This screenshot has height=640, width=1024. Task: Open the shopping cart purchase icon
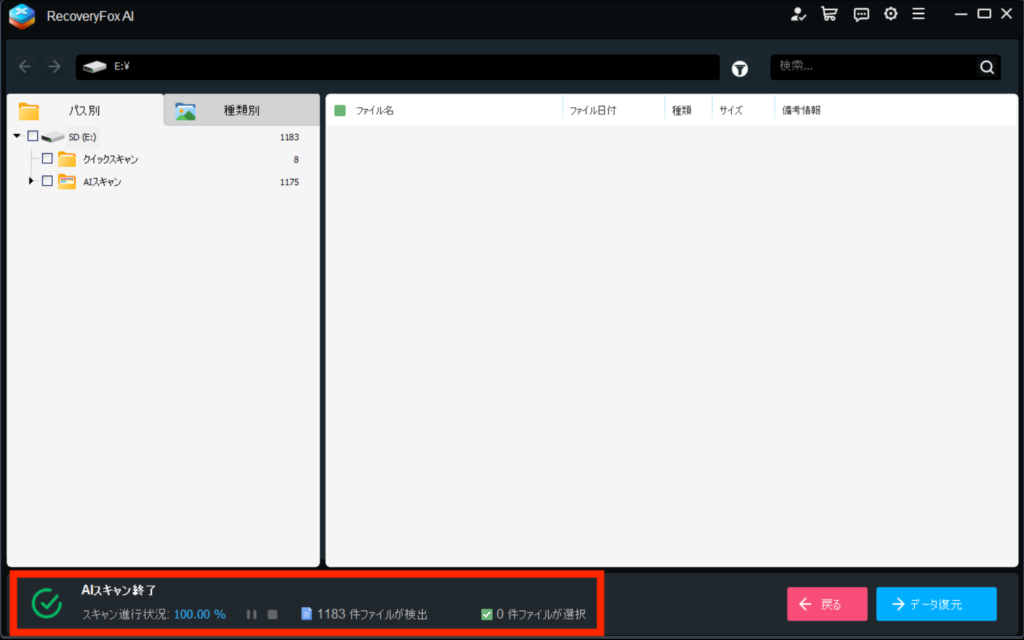click(x=829, y=14)
